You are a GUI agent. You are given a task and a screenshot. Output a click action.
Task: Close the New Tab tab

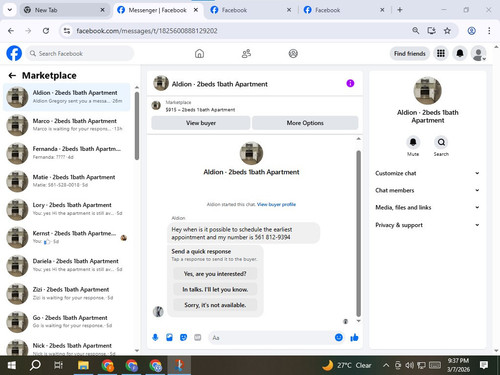point(103,10)
